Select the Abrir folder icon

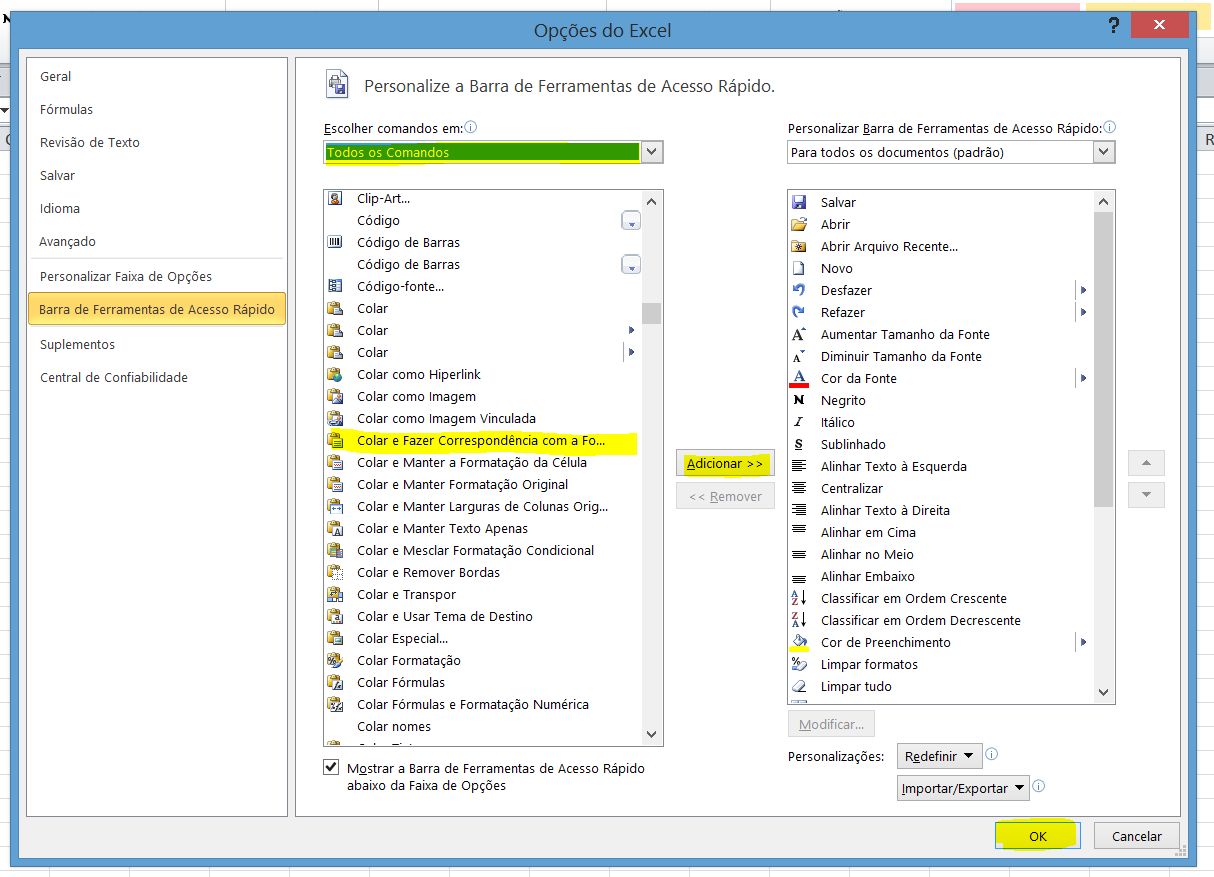pos(799,224)
